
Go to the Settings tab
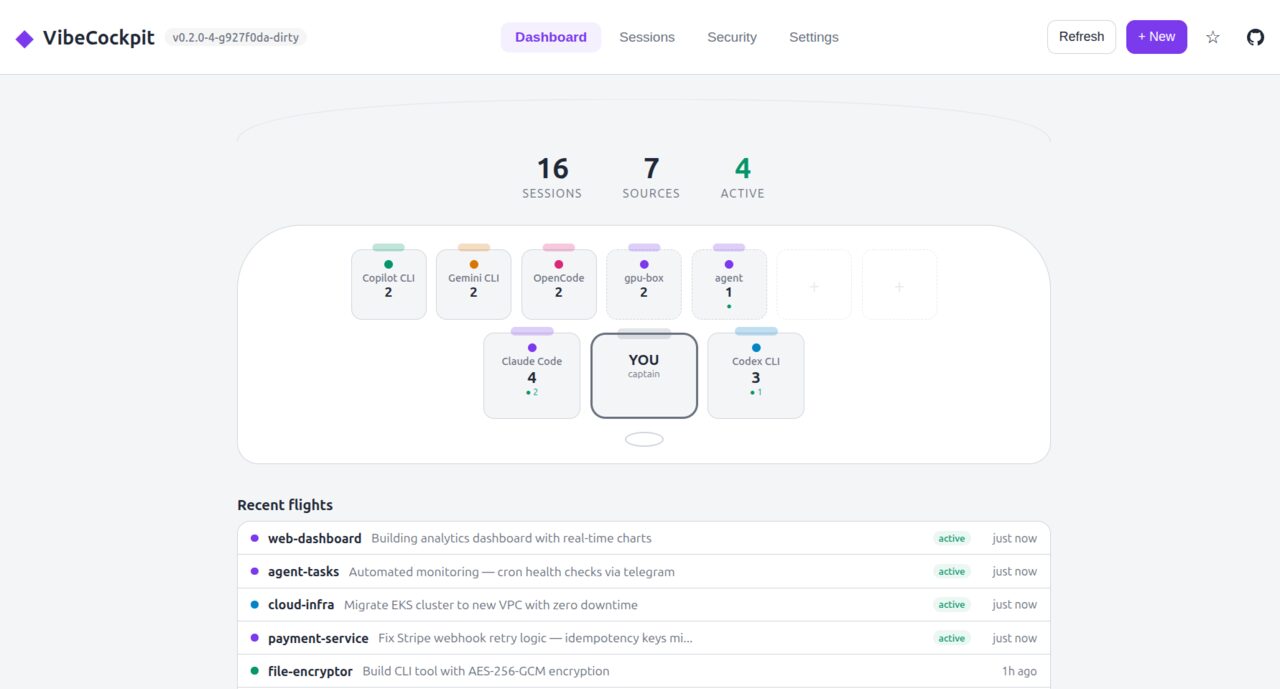click(814, 37)
